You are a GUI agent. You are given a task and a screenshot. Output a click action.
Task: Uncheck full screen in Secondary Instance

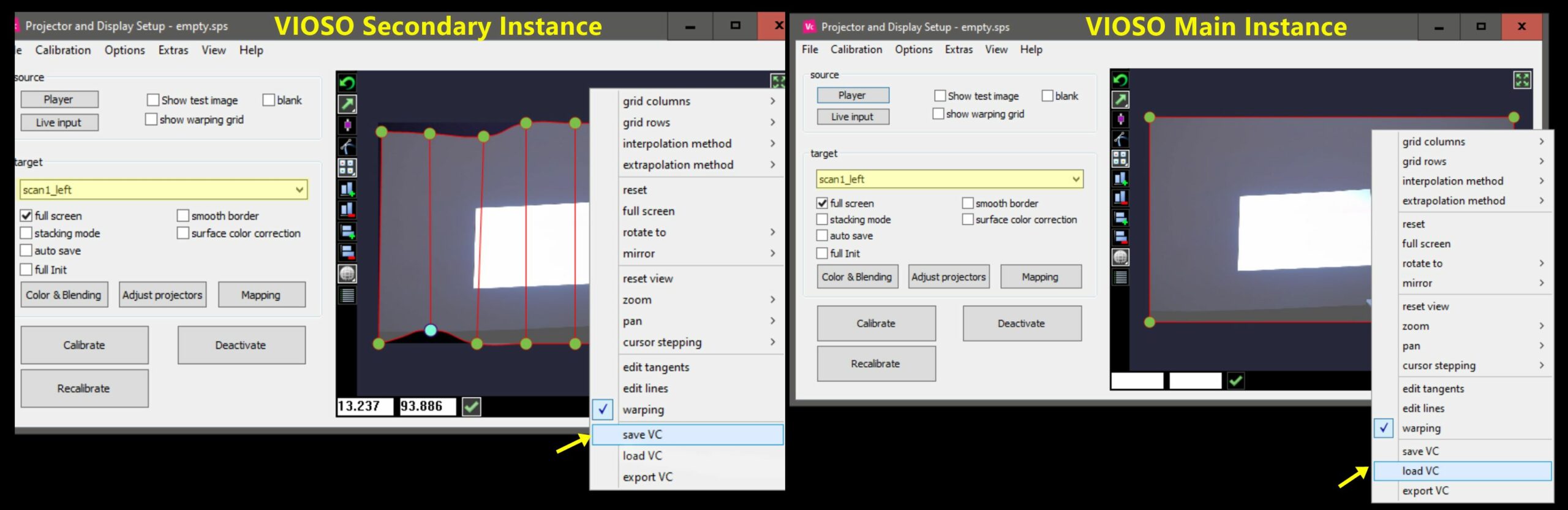[26, 216]
